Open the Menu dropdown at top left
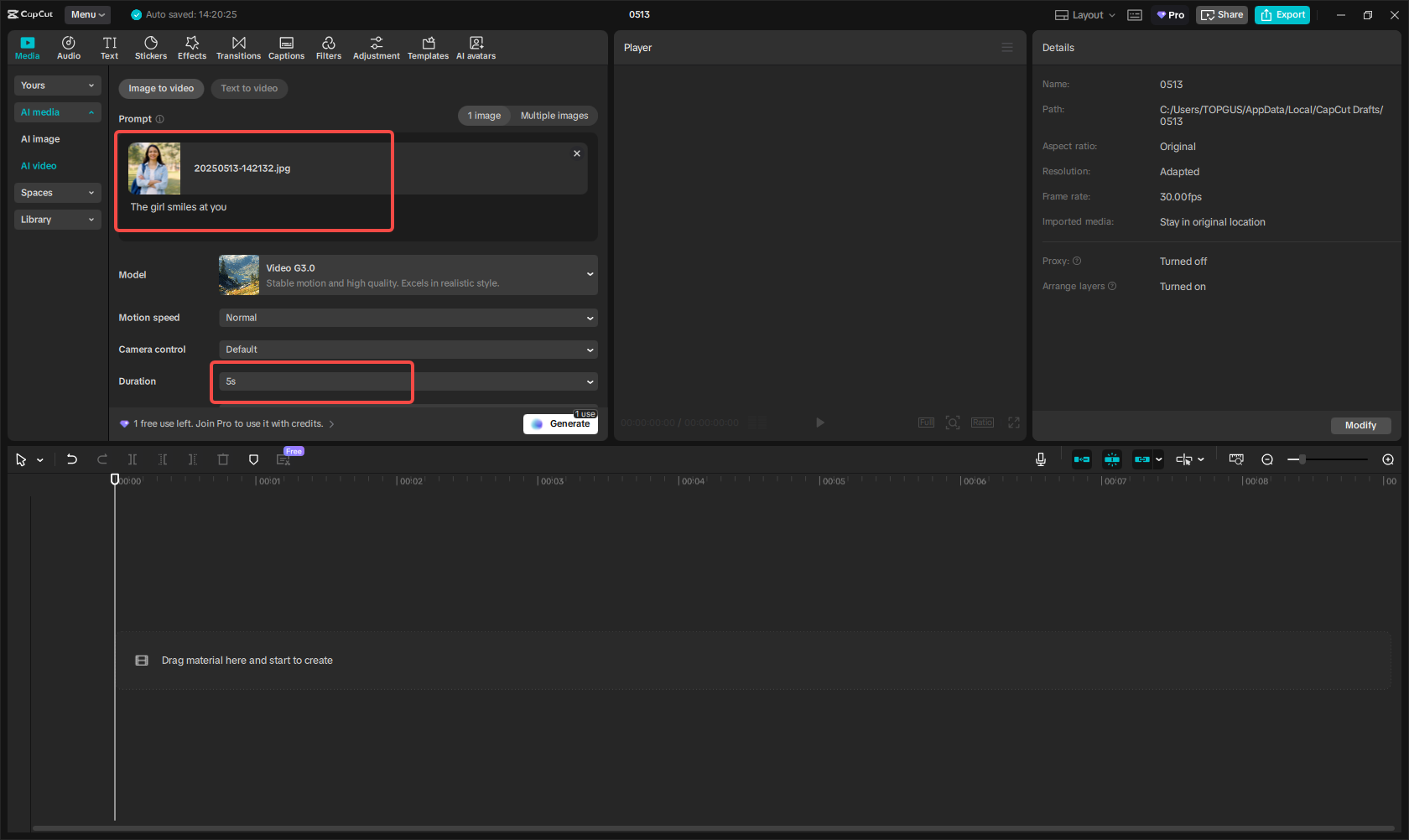Image resolution: width=1409 pixels, height=840 pixels. click(x=86, y=14)
